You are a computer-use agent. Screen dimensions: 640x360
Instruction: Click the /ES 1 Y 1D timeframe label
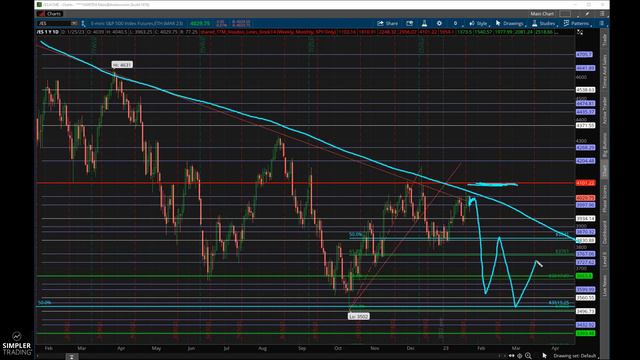[48, 32]
